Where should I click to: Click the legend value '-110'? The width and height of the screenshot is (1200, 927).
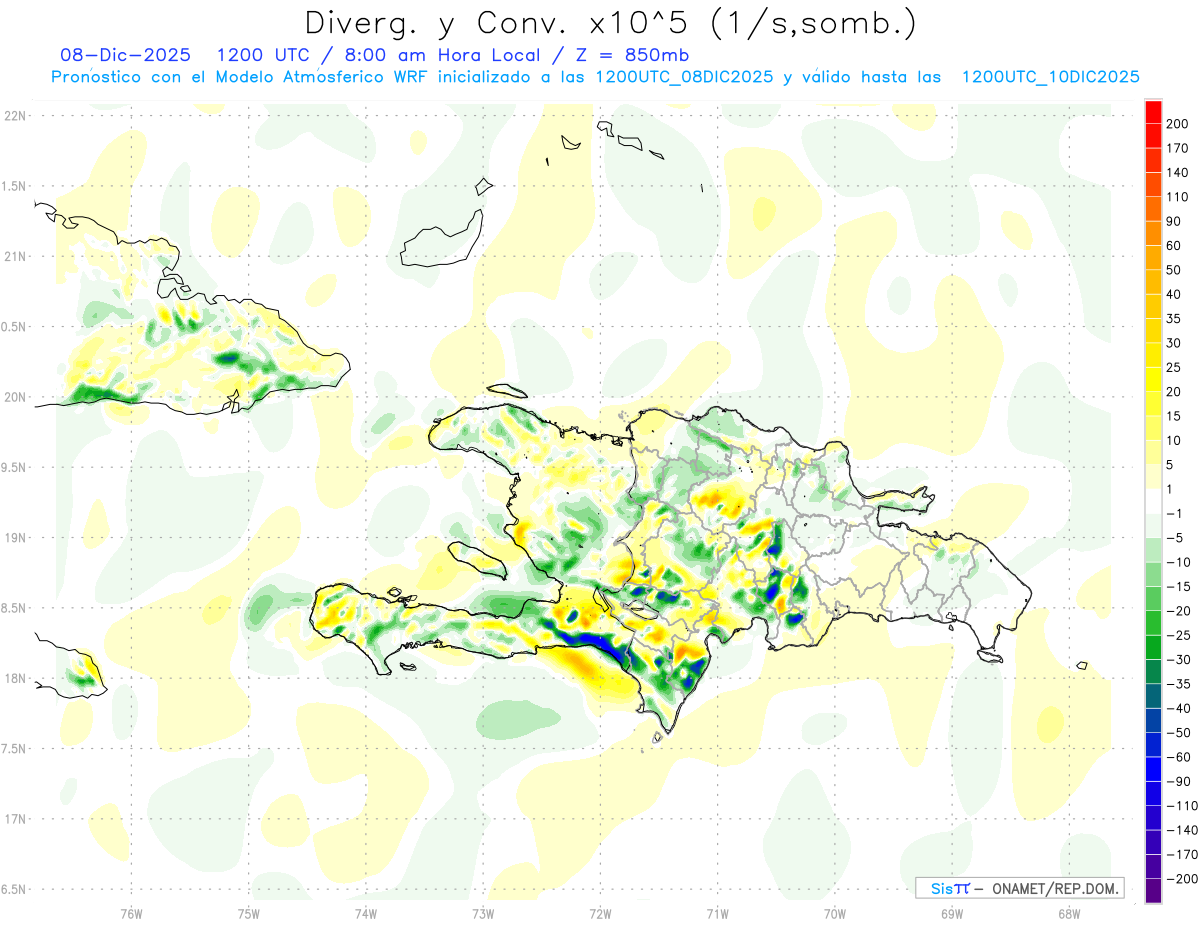(1181, 806)
